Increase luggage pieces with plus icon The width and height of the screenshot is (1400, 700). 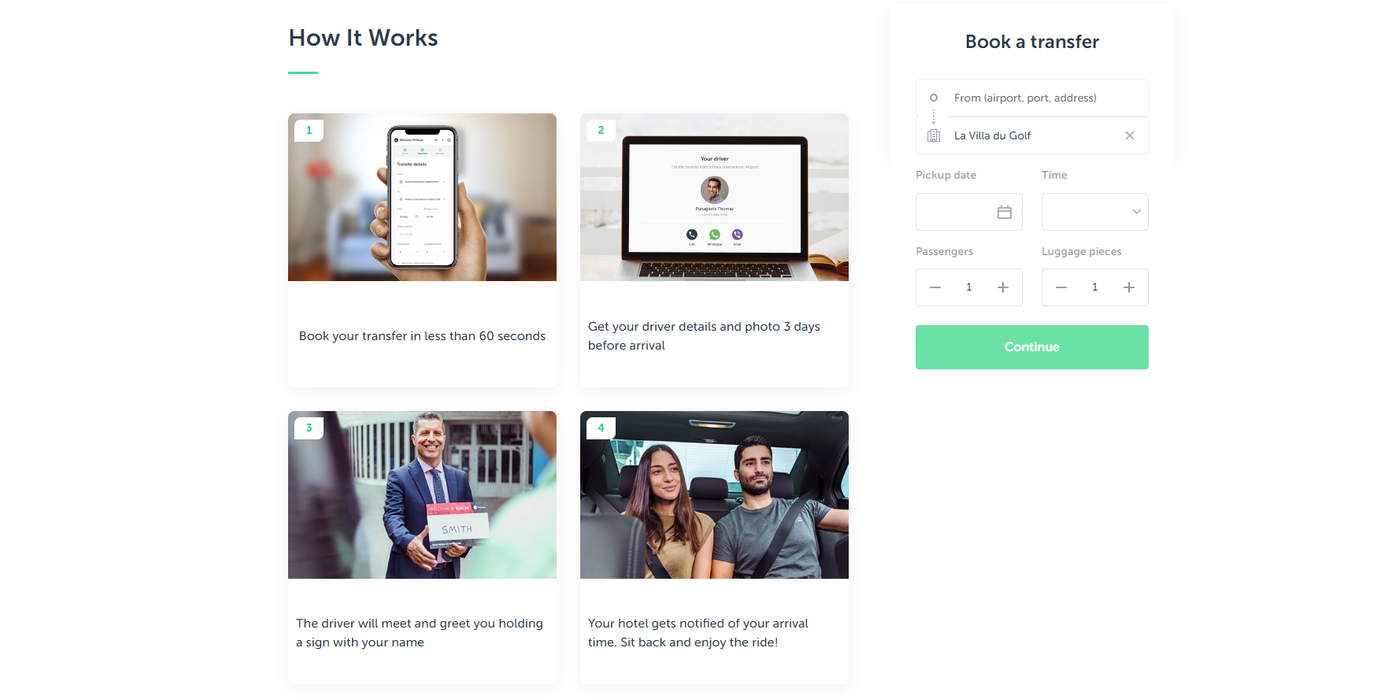[x=1129, y=287]
